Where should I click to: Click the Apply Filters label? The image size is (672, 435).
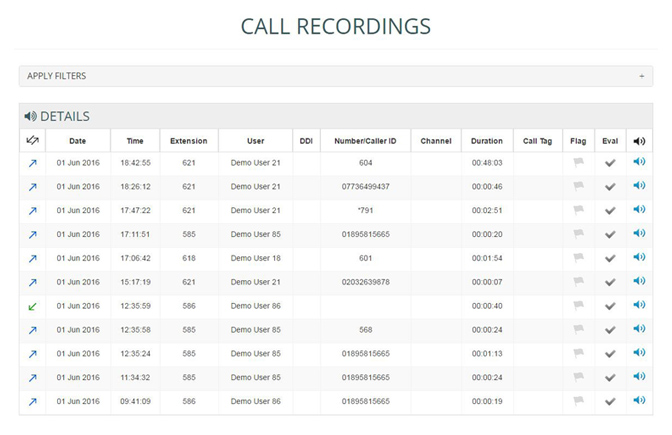click(x=57, y=76)
